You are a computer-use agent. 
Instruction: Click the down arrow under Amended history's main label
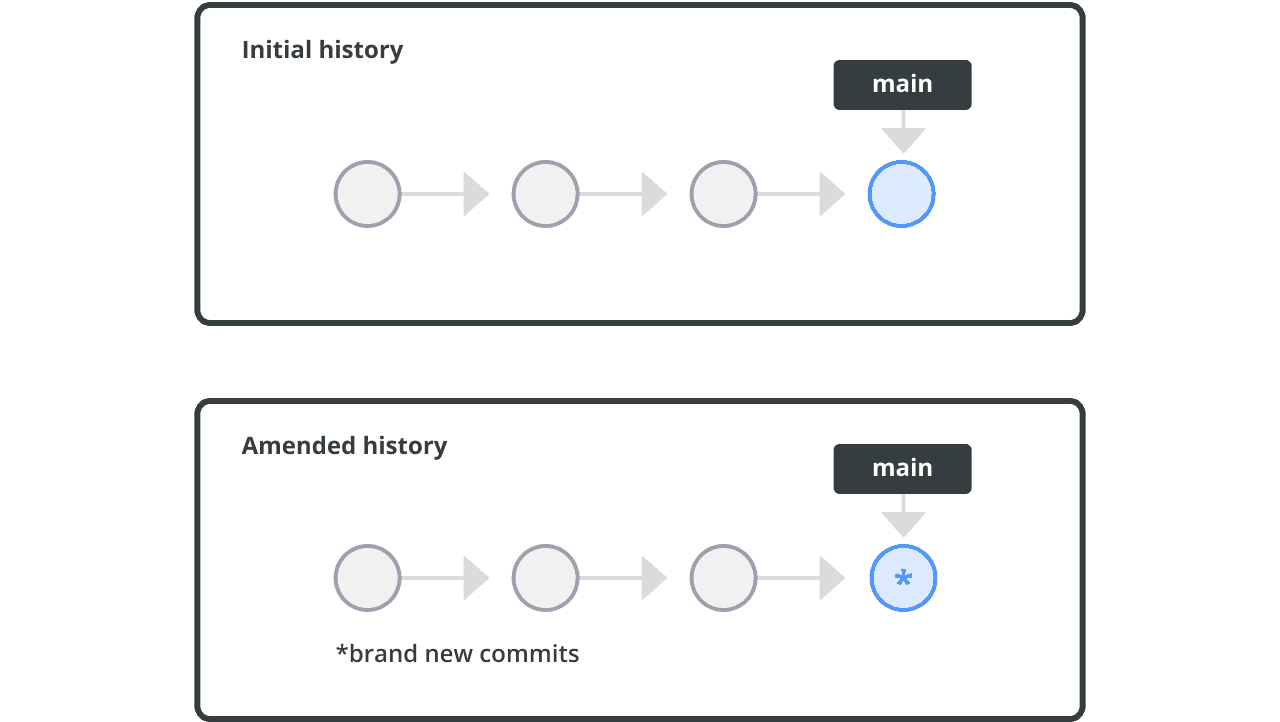point(903,518)
